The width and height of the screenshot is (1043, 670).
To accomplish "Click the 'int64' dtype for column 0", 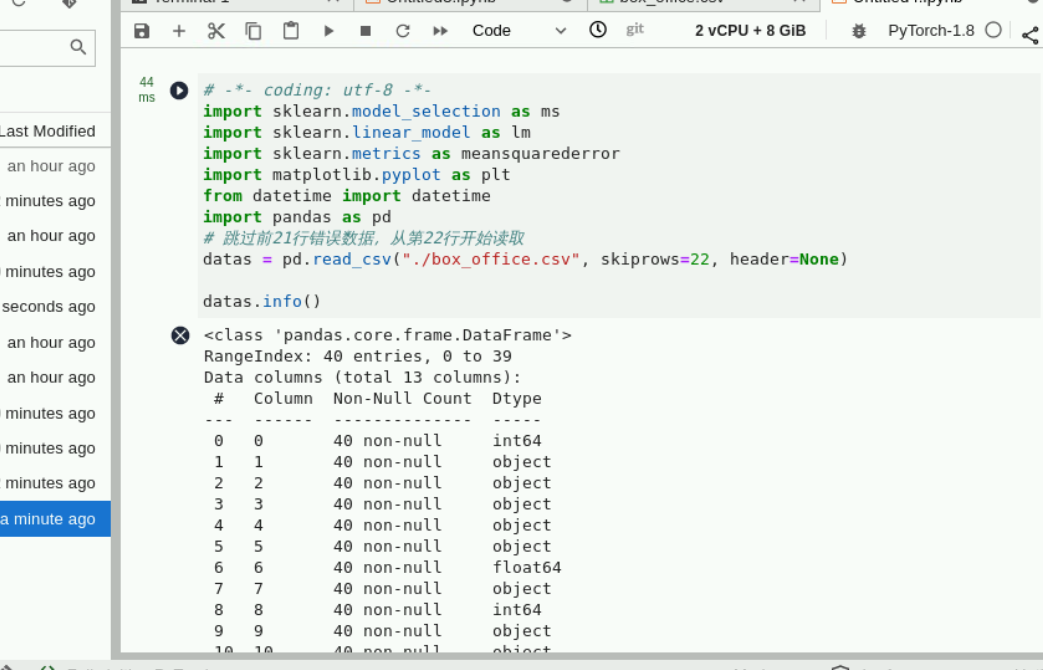I will 517,440.
